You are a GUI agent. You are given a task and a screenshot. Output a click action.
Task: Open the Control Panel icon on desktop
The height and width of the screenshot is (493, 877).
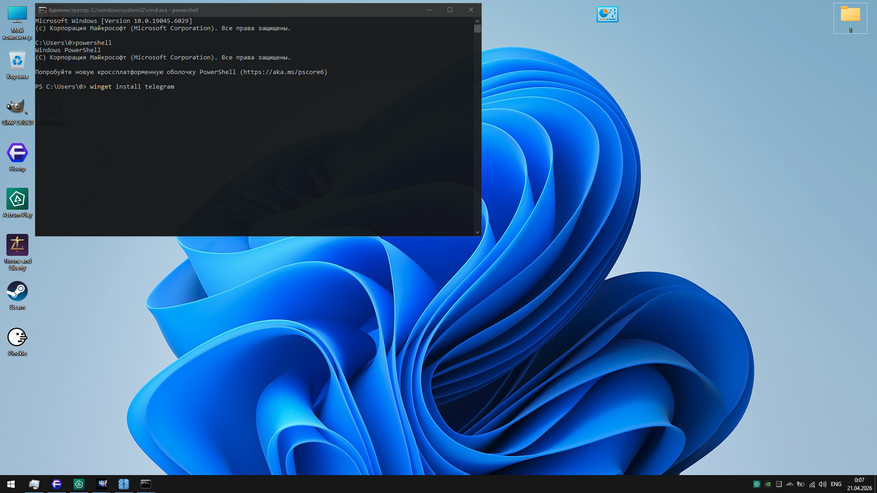pyautogui.click(x=607, y=14)
